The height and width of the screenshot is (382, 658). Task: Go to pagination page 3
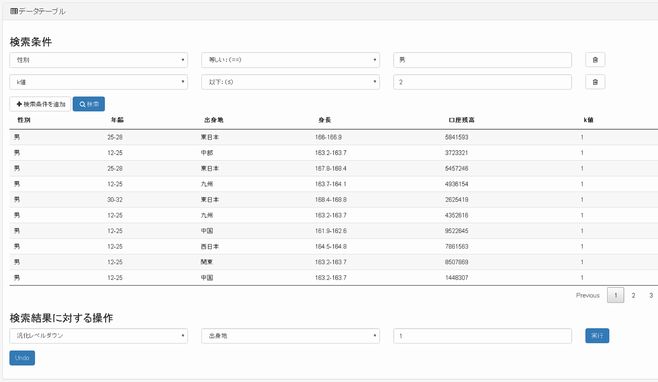click(x=651, y=296)
